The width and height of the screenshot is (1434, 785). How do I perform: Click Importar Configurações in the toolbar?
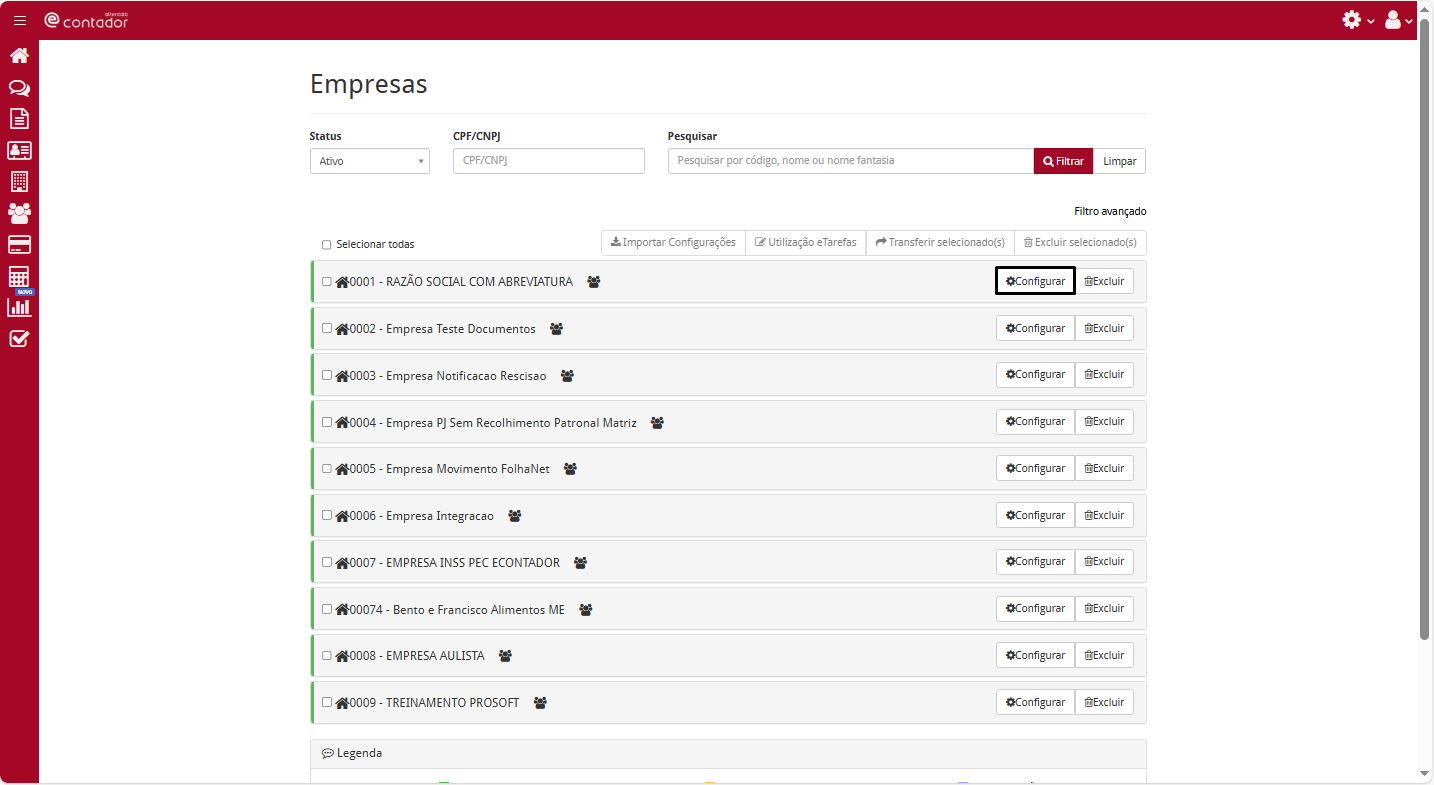coord(673,243)
